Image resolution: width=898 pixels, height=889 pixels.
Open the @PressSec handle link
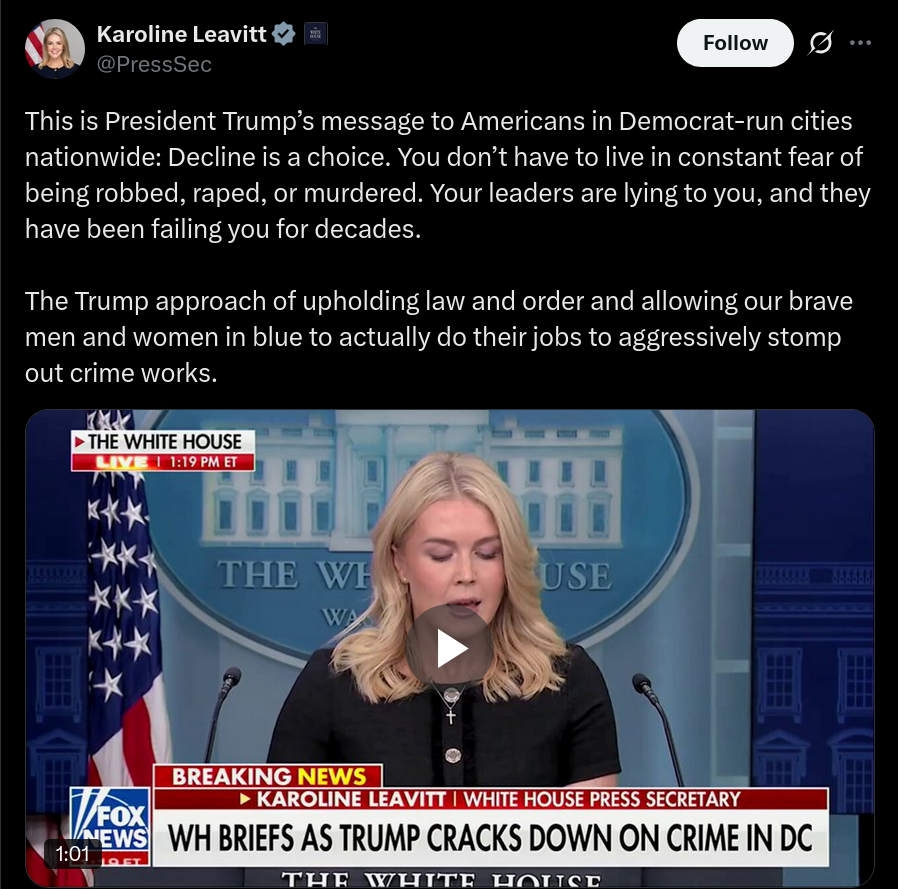tap(154, 64)
